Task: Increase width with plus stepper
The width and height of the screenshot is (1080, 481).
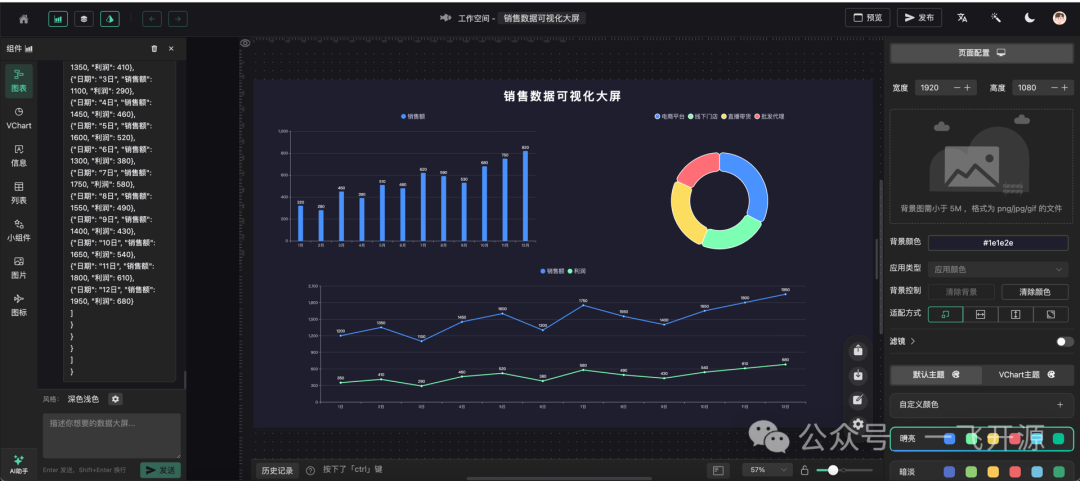Action: (968, 88)
